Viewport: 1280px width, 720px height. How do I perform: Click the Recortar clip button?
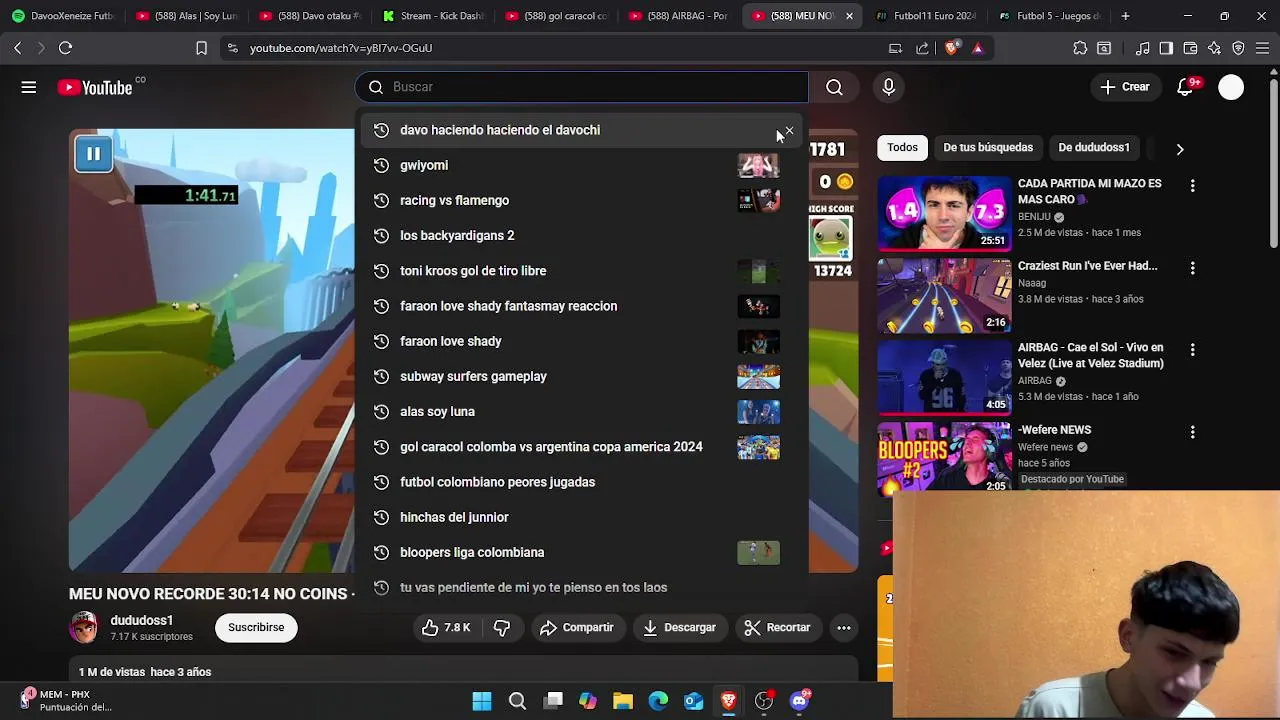point(778,627)
